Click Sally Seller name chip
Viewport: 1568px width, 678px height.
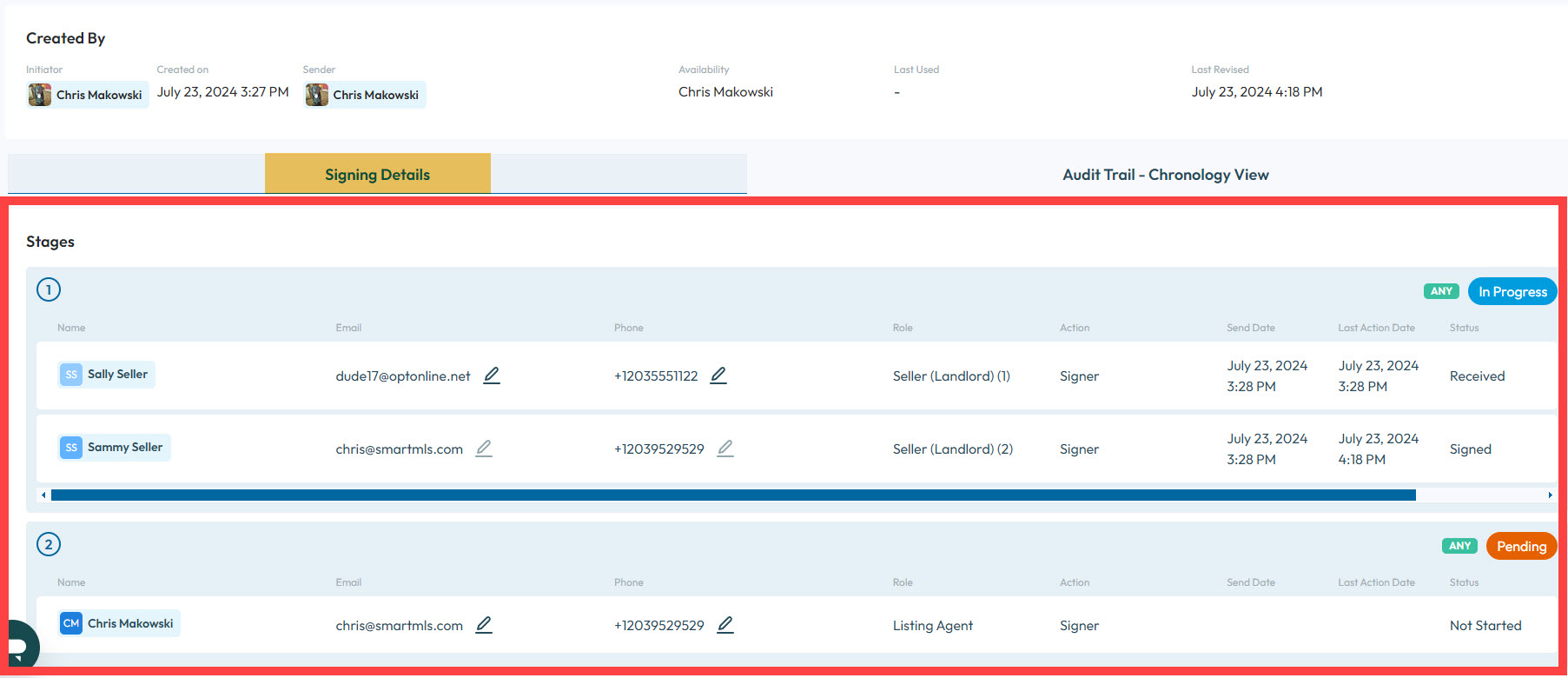click(x=106, y=375)
